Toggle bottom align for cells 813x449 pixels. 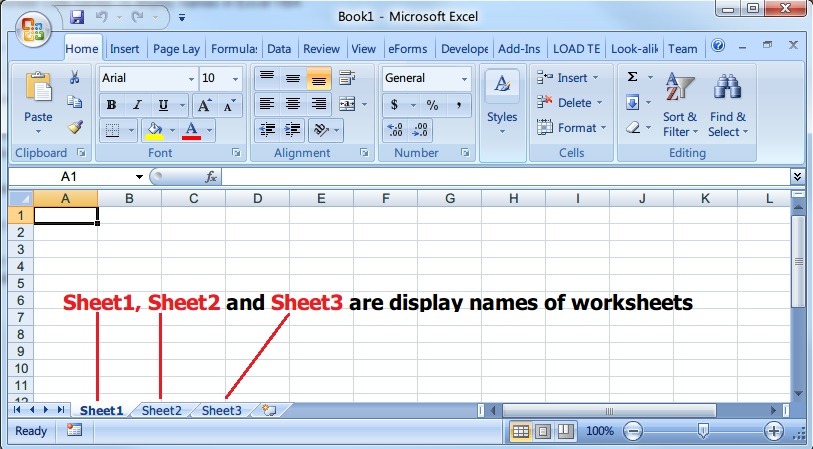point(319,78)
